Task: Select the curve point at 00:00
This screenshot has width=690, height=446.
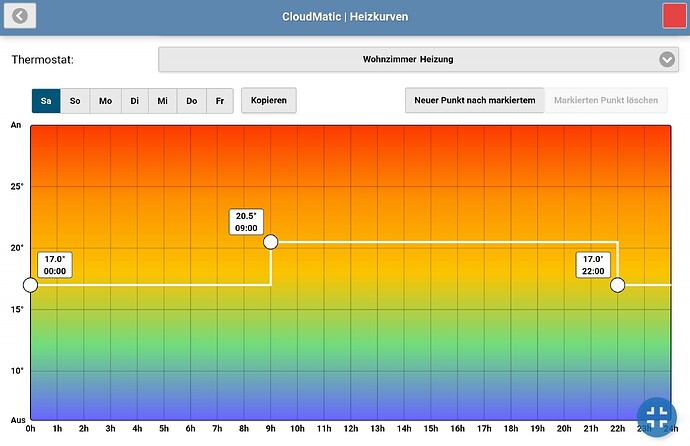Action: pos(30,285)
